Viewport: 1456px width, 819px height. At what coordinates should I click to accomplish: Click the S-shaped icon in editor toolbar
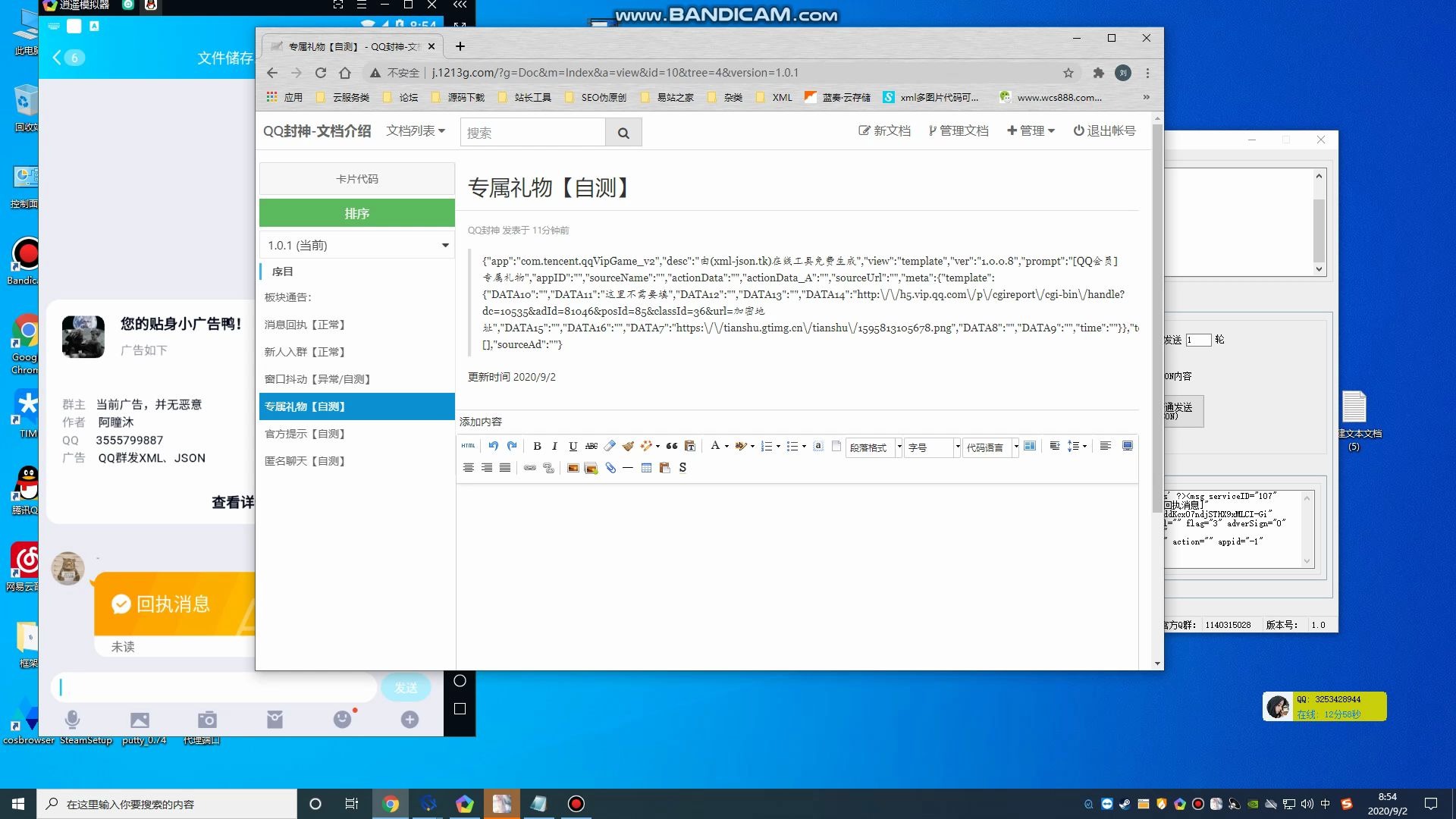coord(682,468)
